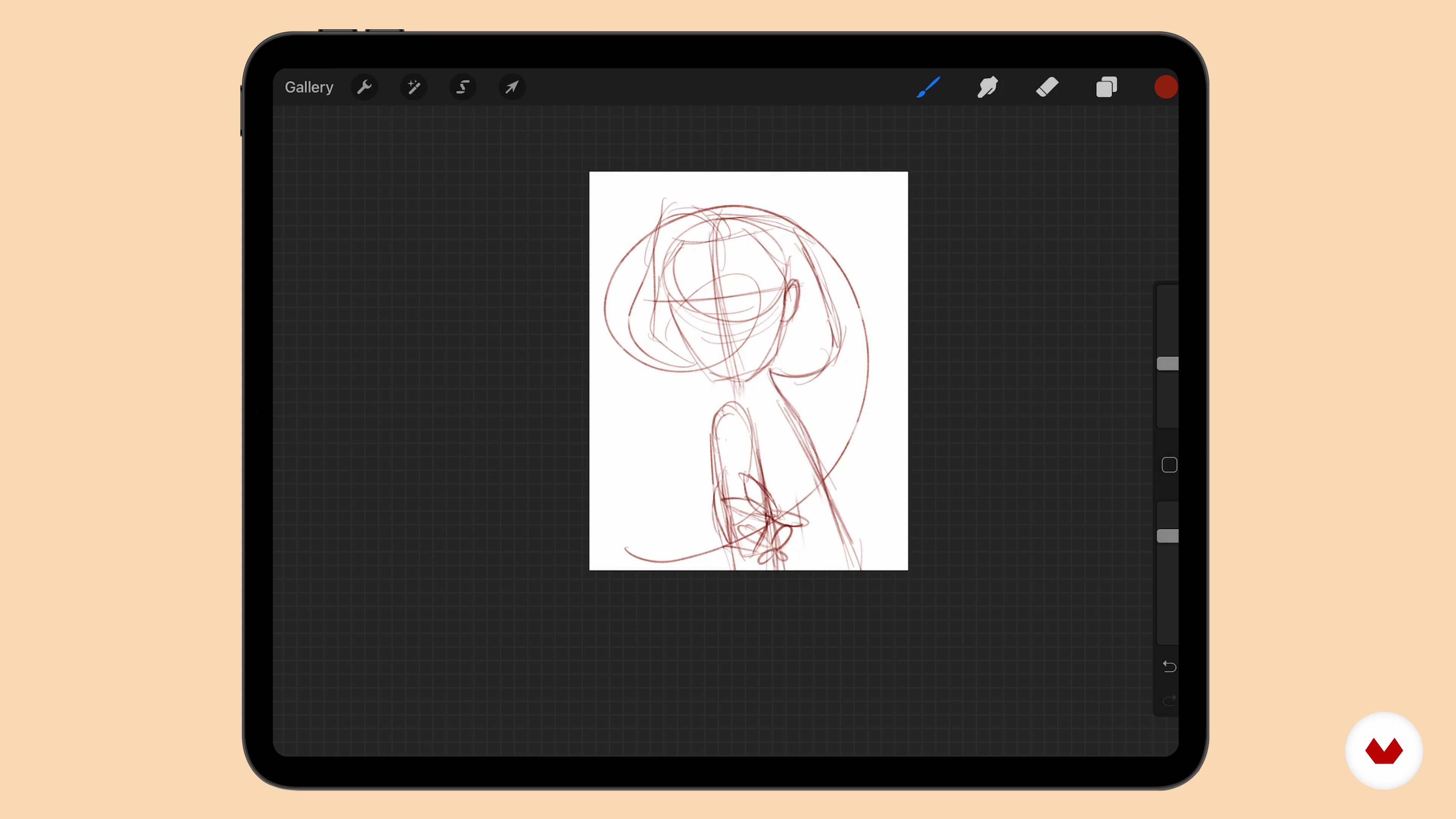Select the Brush tool

[x=929, y=87]
